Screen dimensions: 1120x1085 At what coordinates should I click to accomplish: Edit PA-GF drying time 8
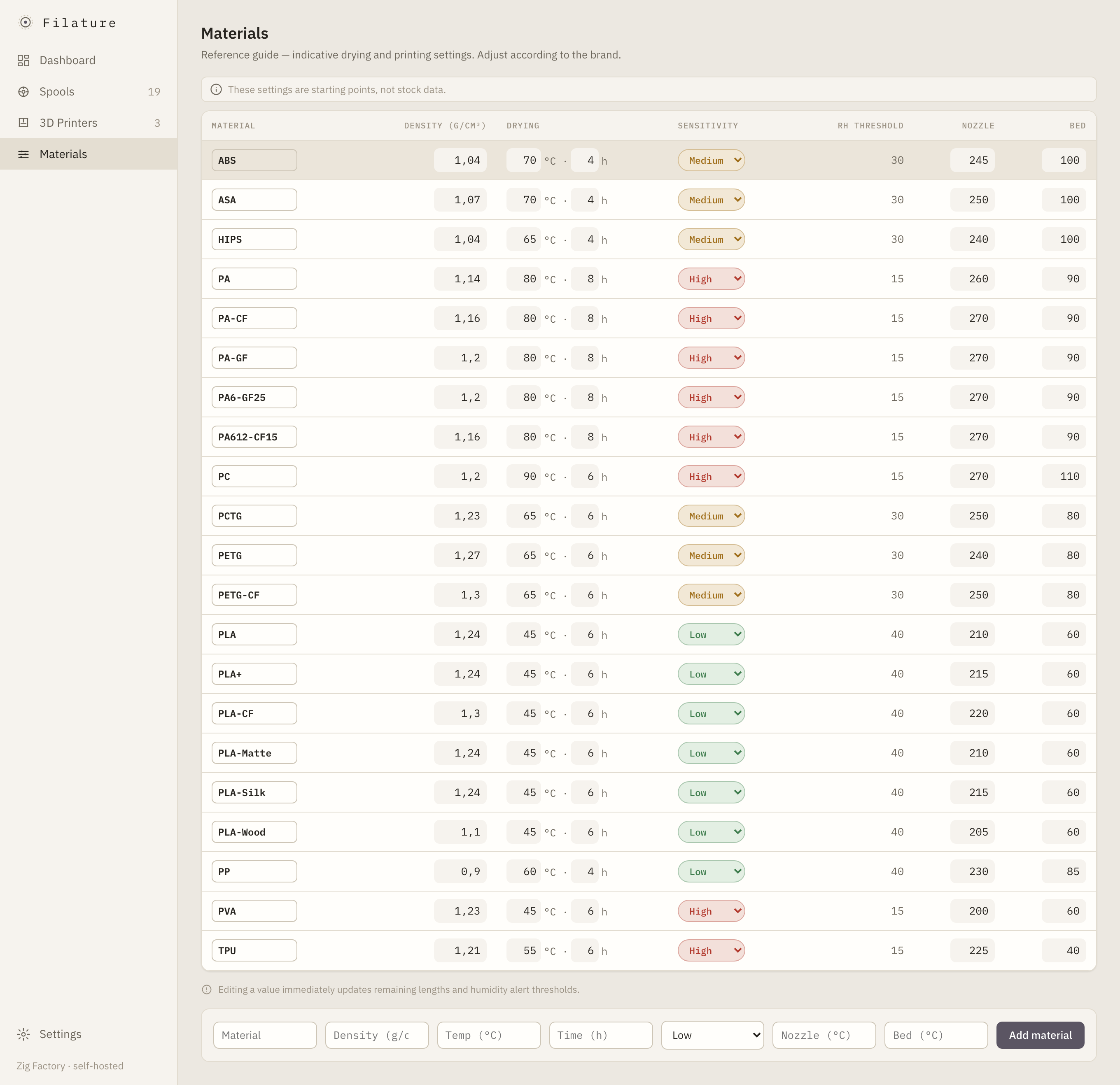click(585, 358)
